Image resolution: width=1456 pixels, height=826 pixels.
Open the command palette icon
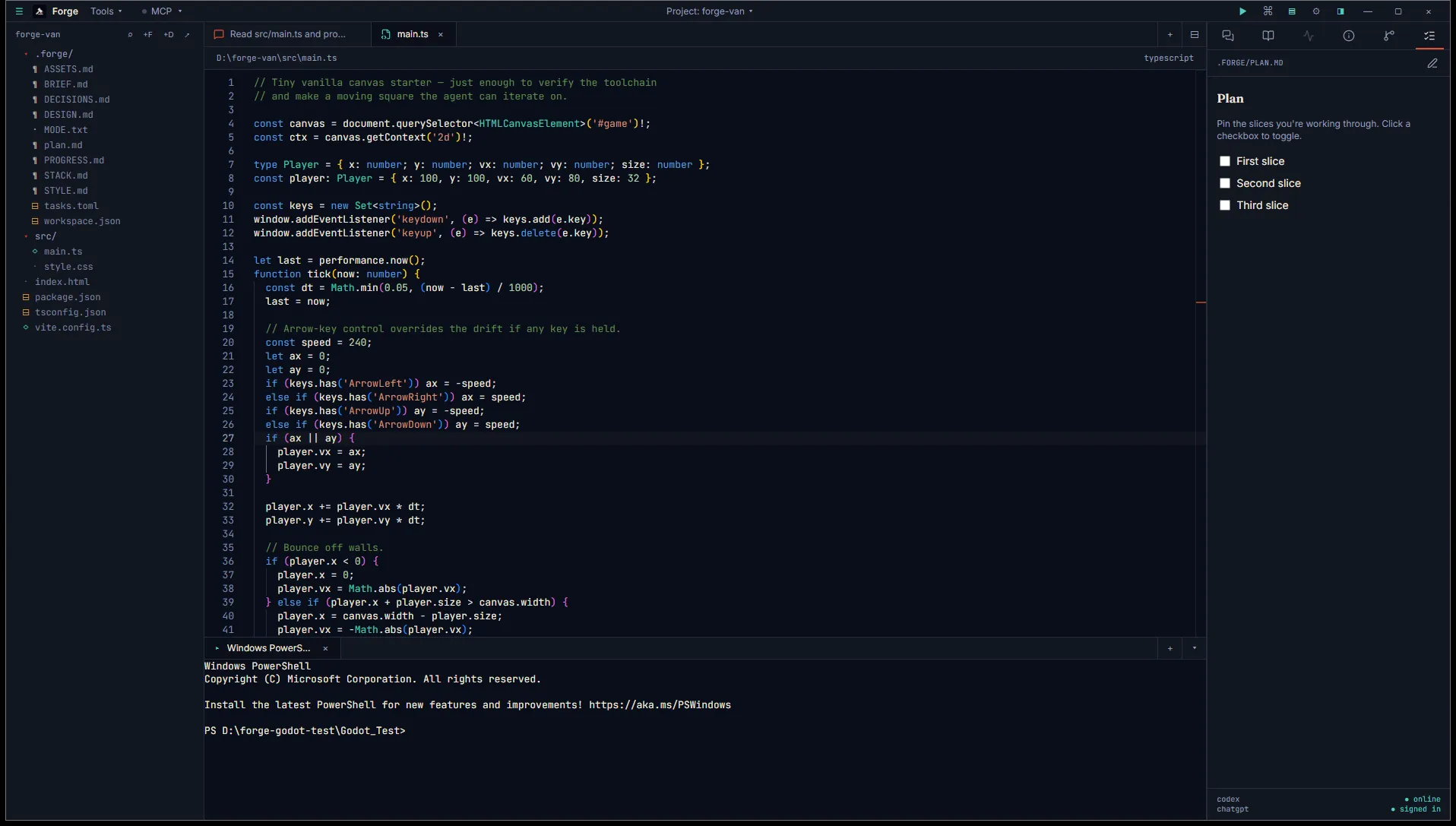click(x=1268, y=11)
